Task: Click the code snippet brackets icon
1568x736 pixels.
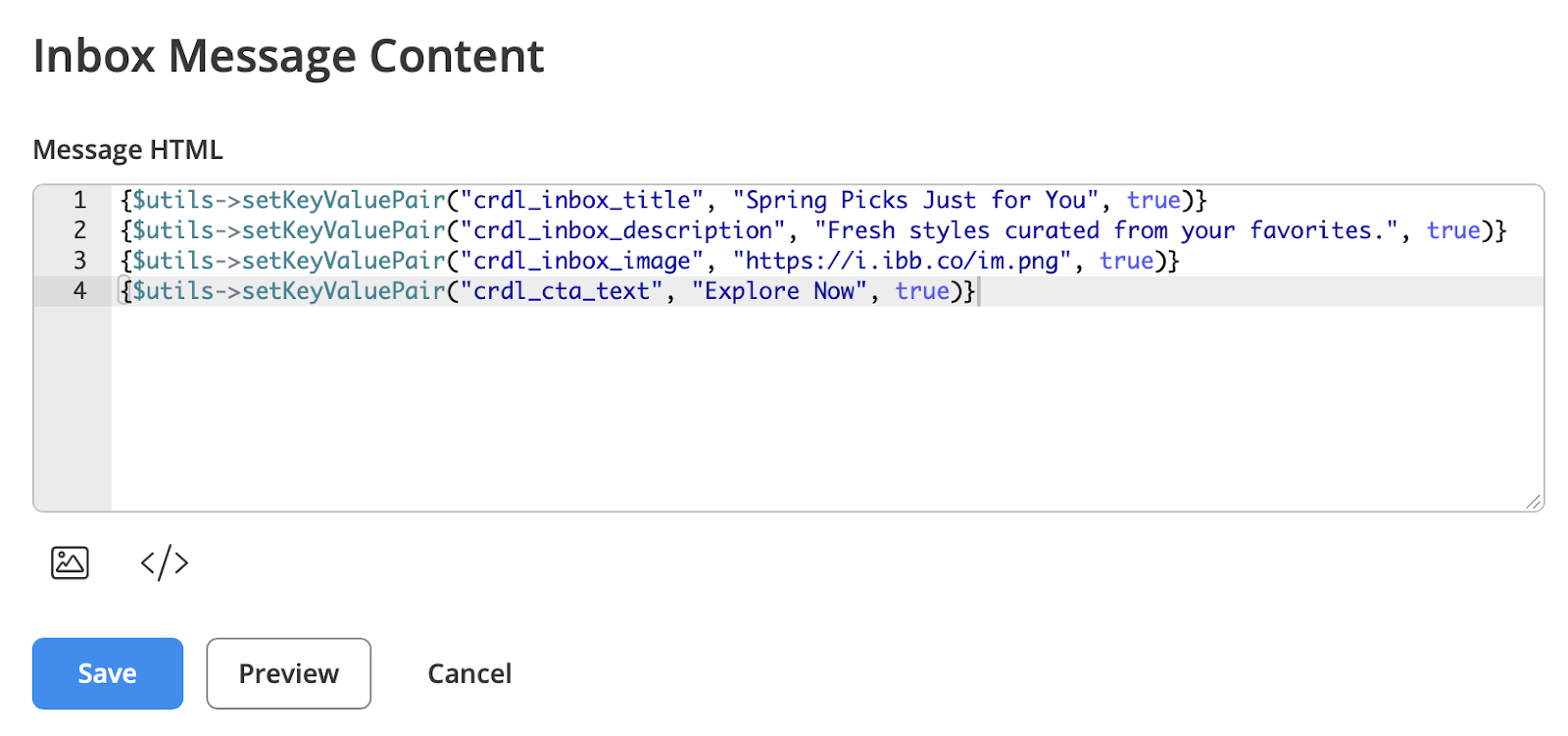Action: coord(165,563)
